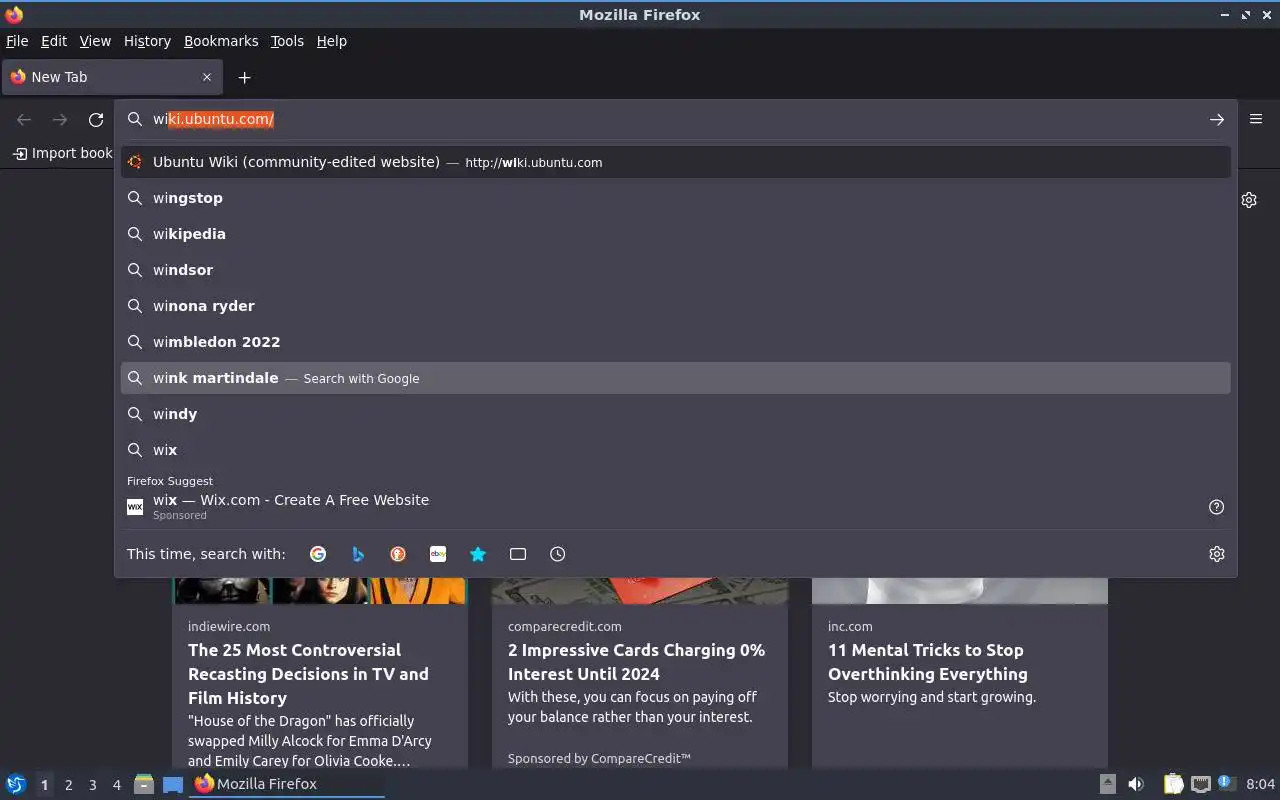Click the indiewire article thumbnail image

(x=320, y=591)
